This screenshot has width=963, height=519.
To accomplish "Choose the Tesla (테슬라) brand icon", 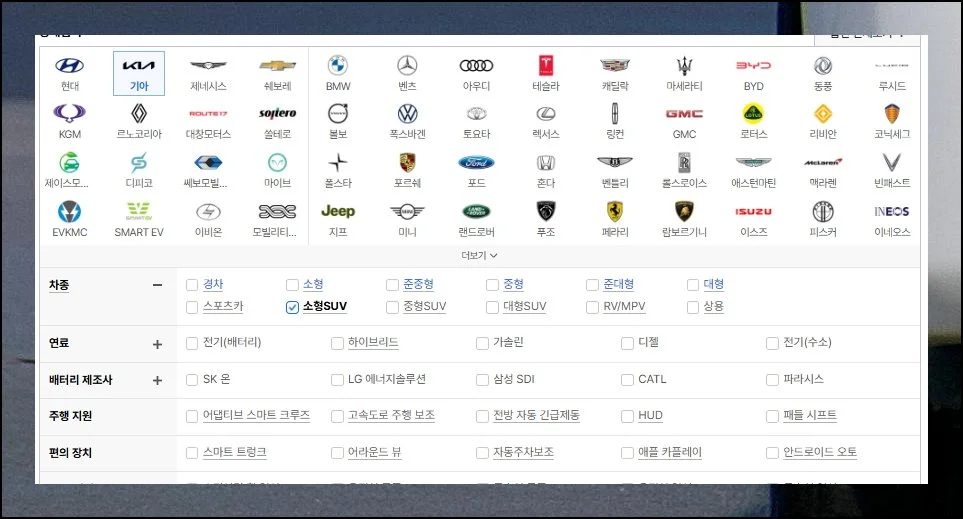I will [546, 66].
